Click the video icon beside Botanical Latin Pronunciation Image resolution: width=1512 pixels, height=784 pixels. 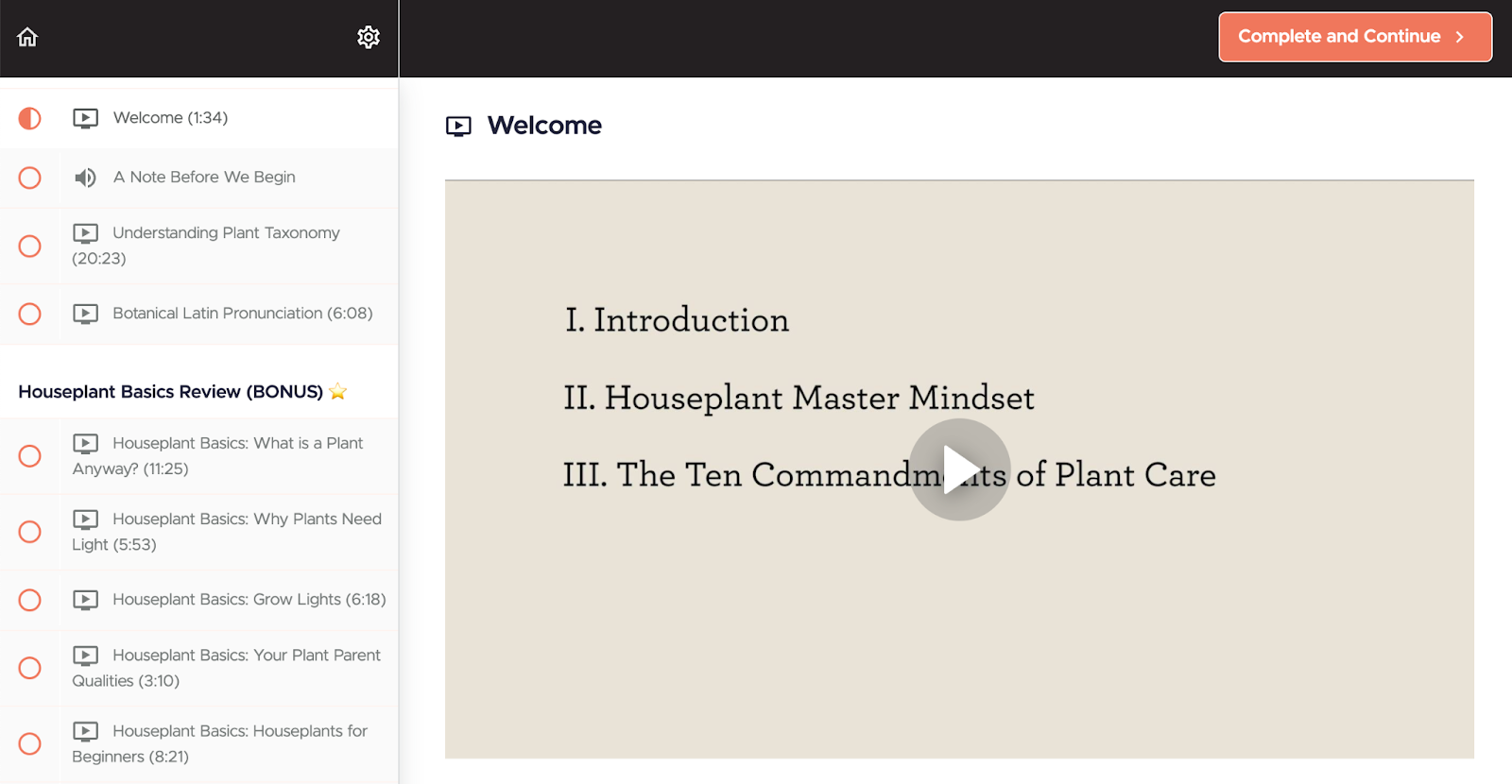[85, 314]
